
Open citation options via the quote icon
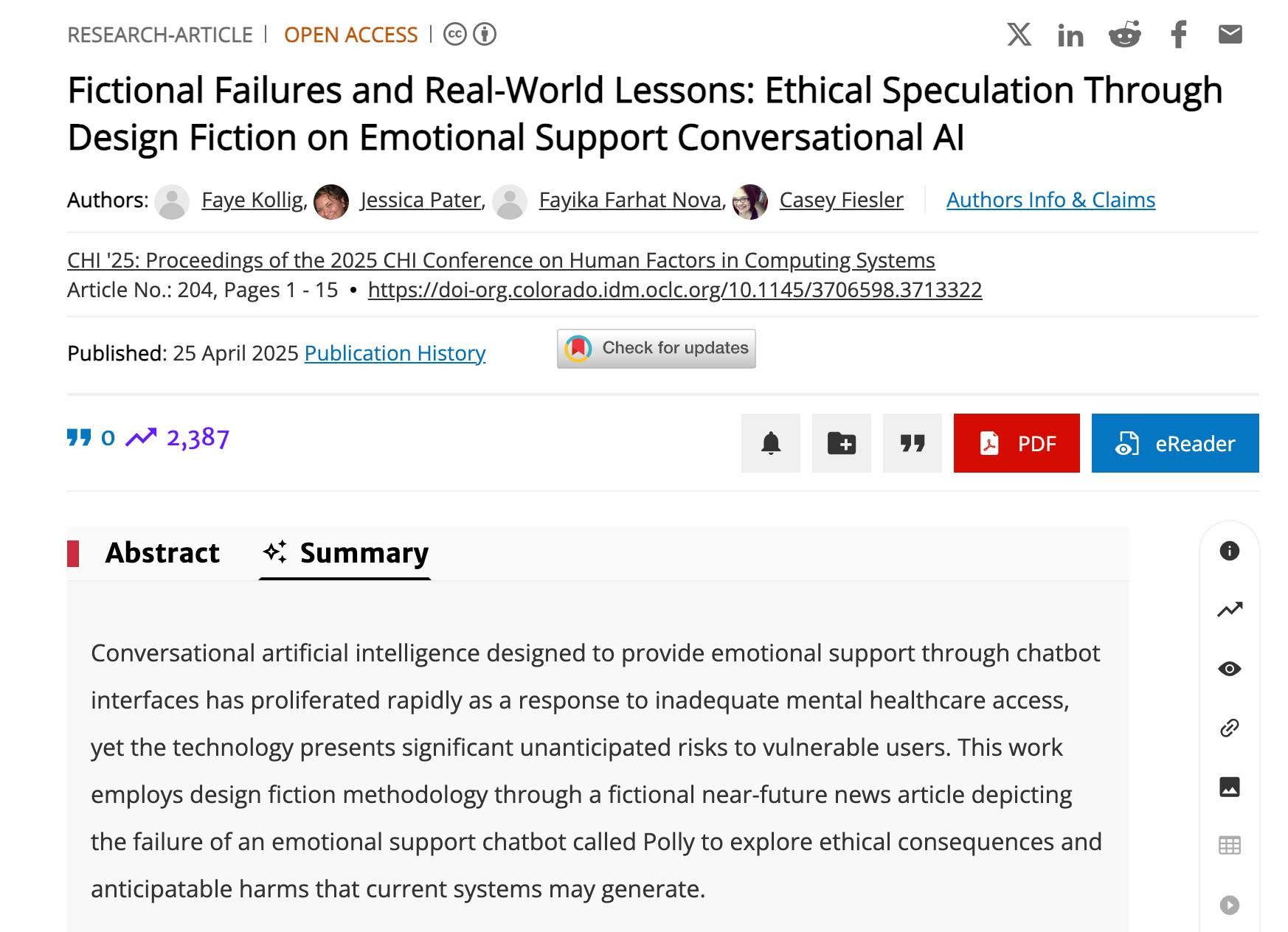913,443
